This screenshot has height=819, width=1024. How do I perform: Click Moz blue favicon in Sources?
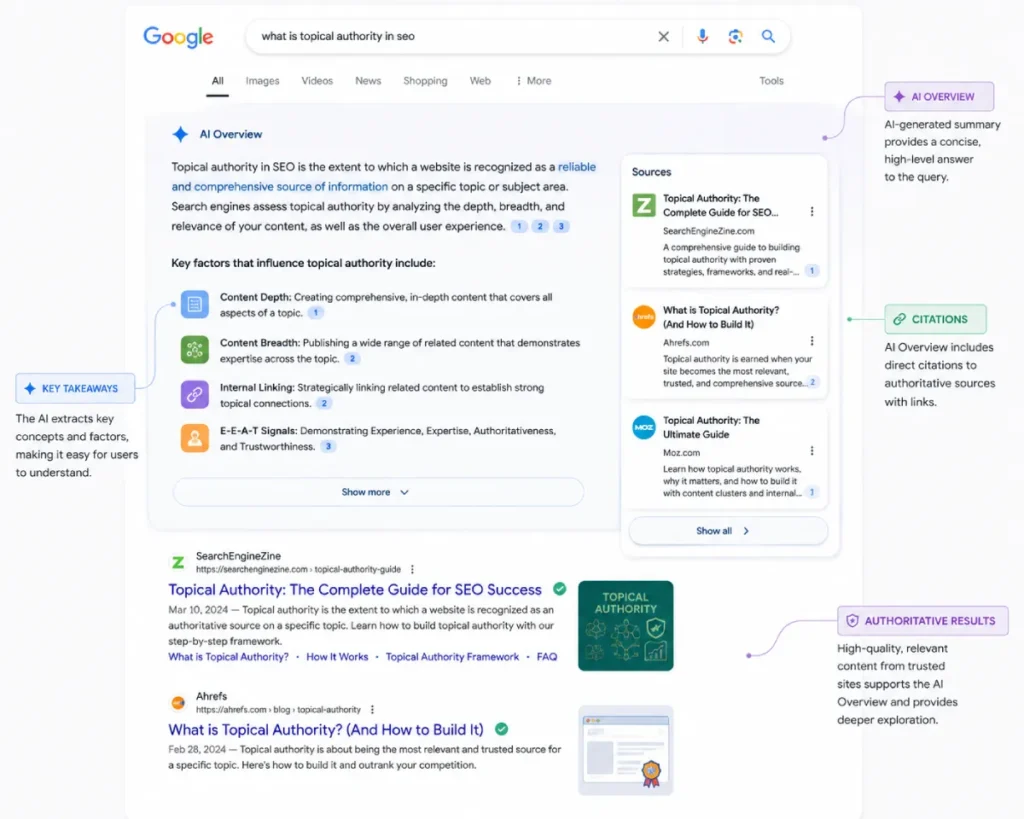[644, 427]
